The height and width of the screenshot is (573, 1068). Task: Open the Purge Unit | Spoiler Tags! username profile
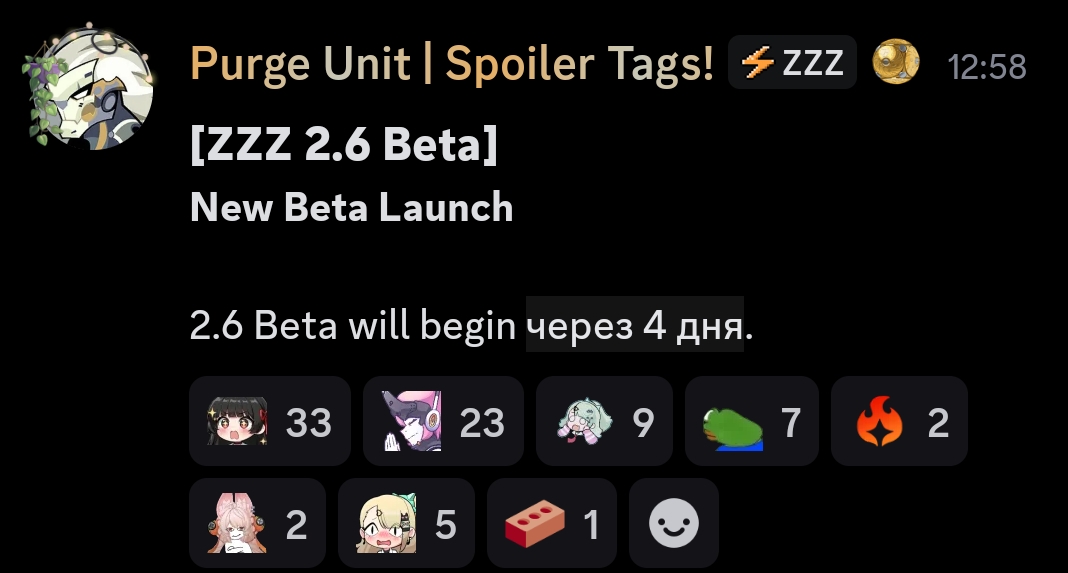[x=452, y=63]
